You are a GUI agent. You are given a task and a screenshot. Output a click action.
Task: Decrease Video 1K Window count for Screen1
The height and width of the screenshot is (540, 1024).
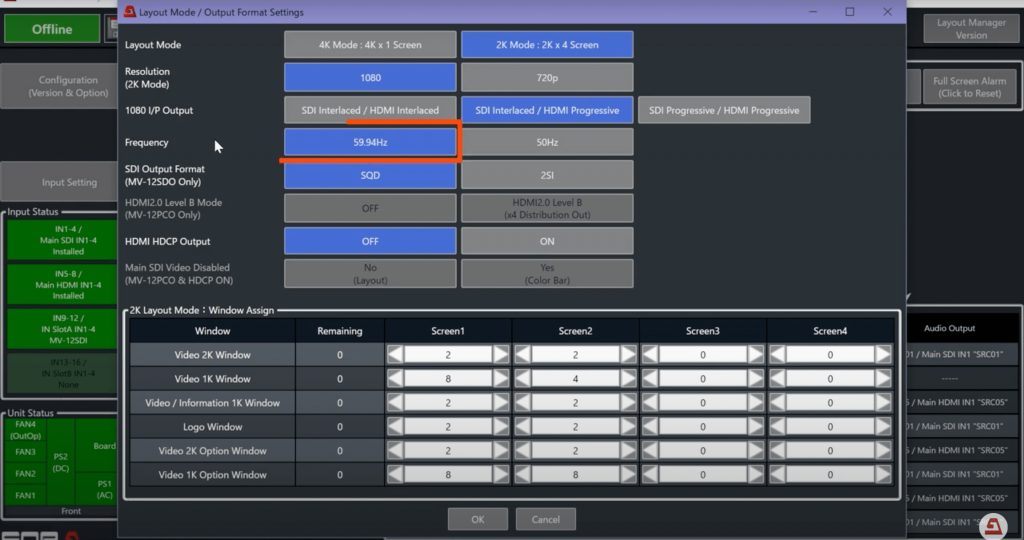tap(394, 379)
